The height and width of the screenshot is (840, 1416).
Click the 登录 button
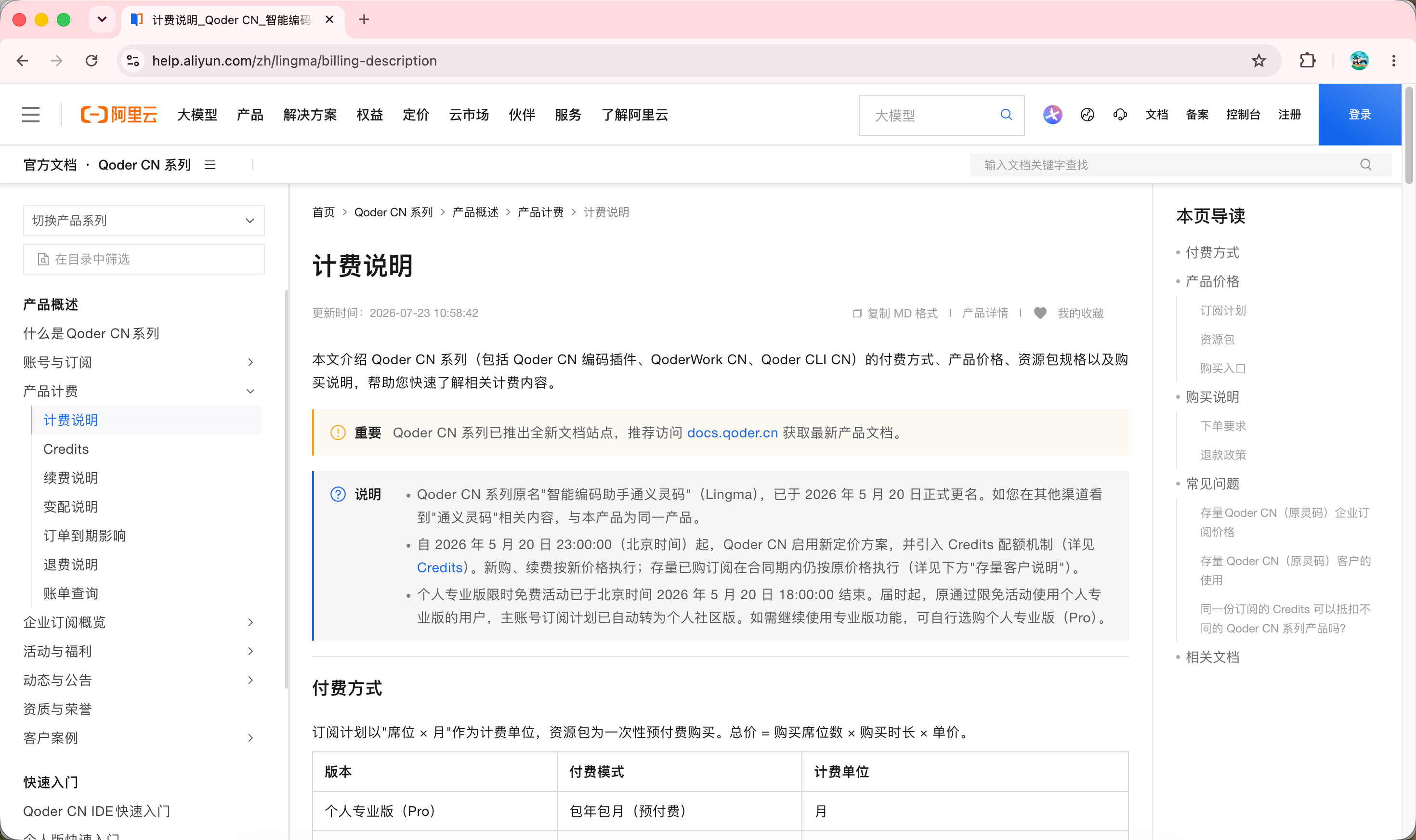(x=1359, y=115)
